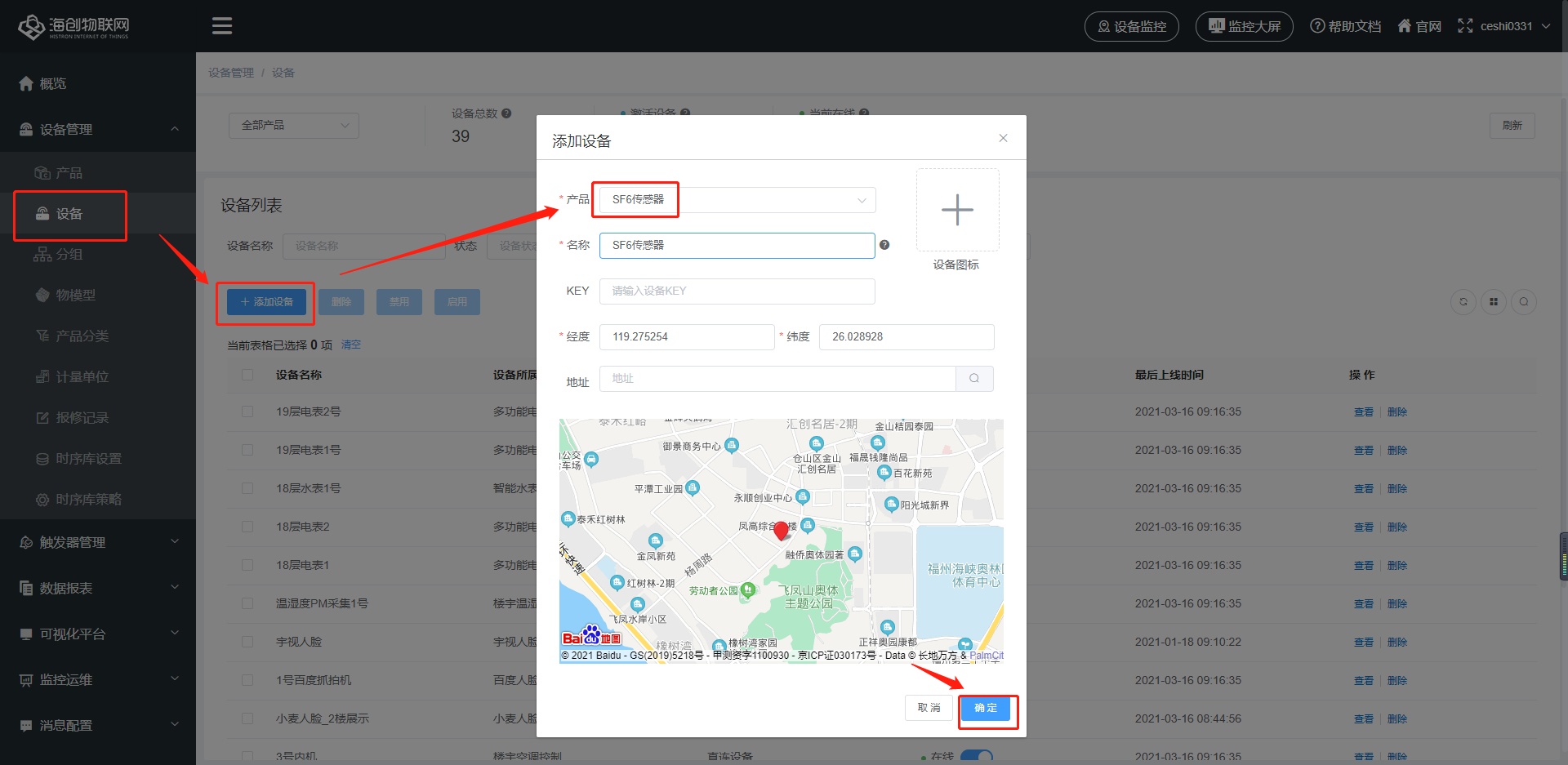1568x765 pixels.
Task: Open the 时序库策略 submenu item
Action: click(98, 500)
